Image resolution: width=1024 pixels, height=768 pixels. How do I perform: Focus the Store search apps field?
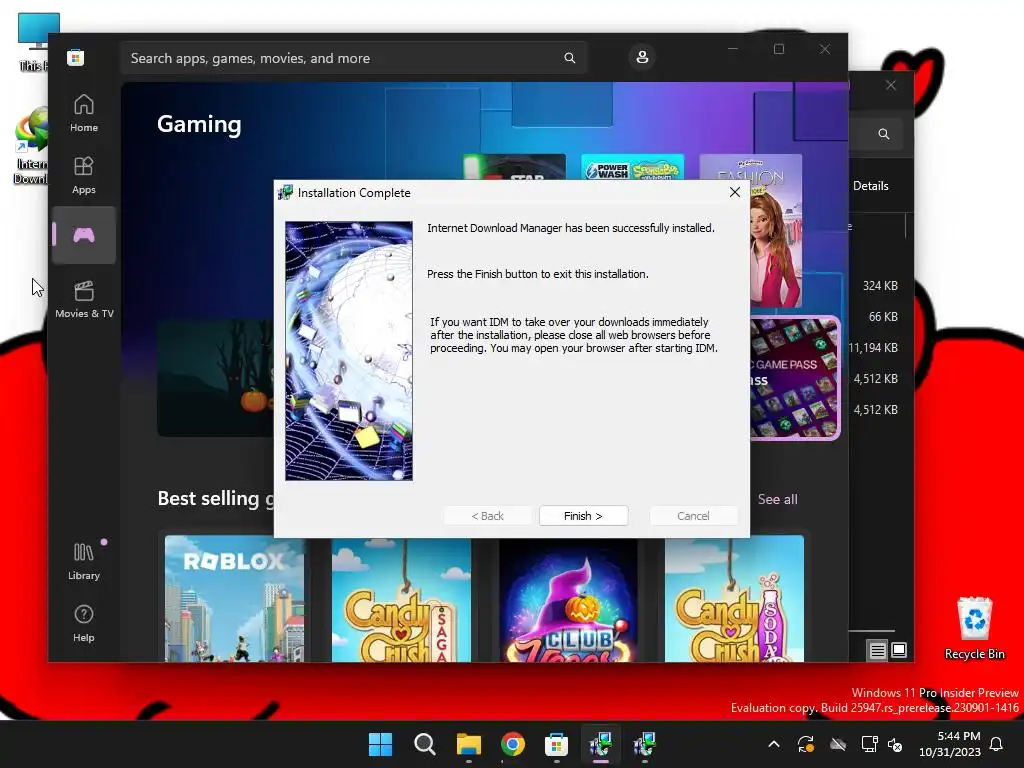(x=353, y=58)
